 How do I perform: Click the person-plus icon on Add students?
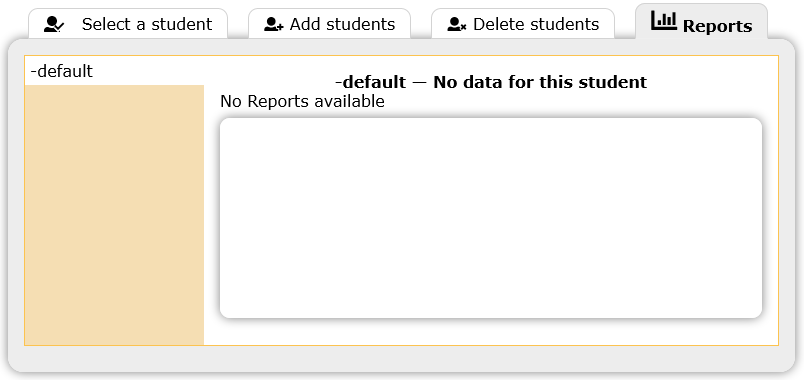[x=274, y=25]
